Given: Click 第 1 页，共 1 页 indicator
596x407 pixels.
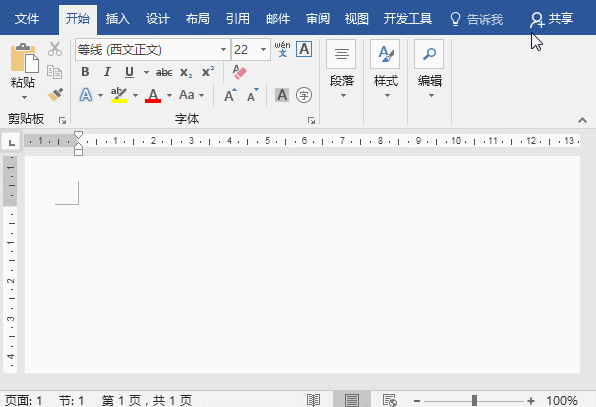Looking at the screenshot, I should [147, 400].
